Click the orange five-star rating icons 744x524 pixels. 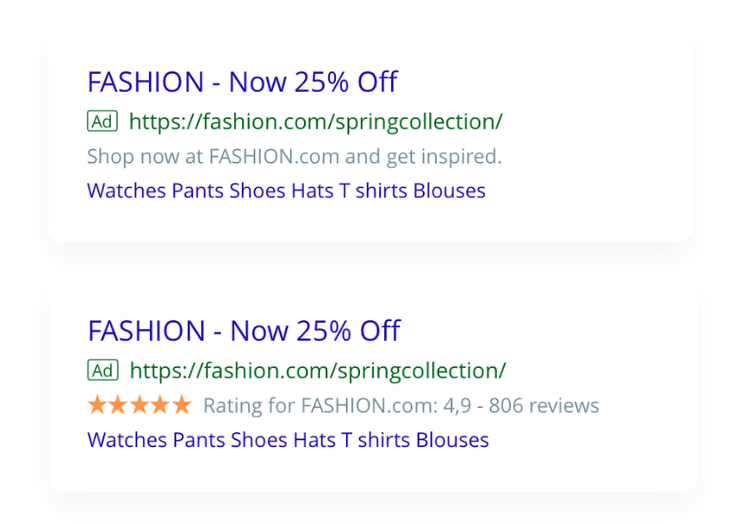(139, 405)
